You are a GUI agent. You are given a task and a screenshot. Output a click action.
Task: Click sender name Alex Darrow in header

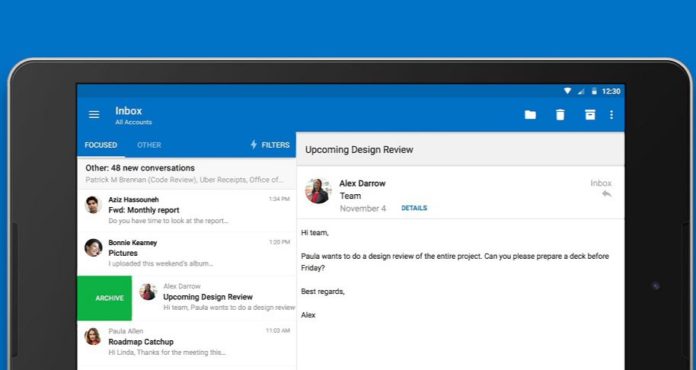coord(362,183)
